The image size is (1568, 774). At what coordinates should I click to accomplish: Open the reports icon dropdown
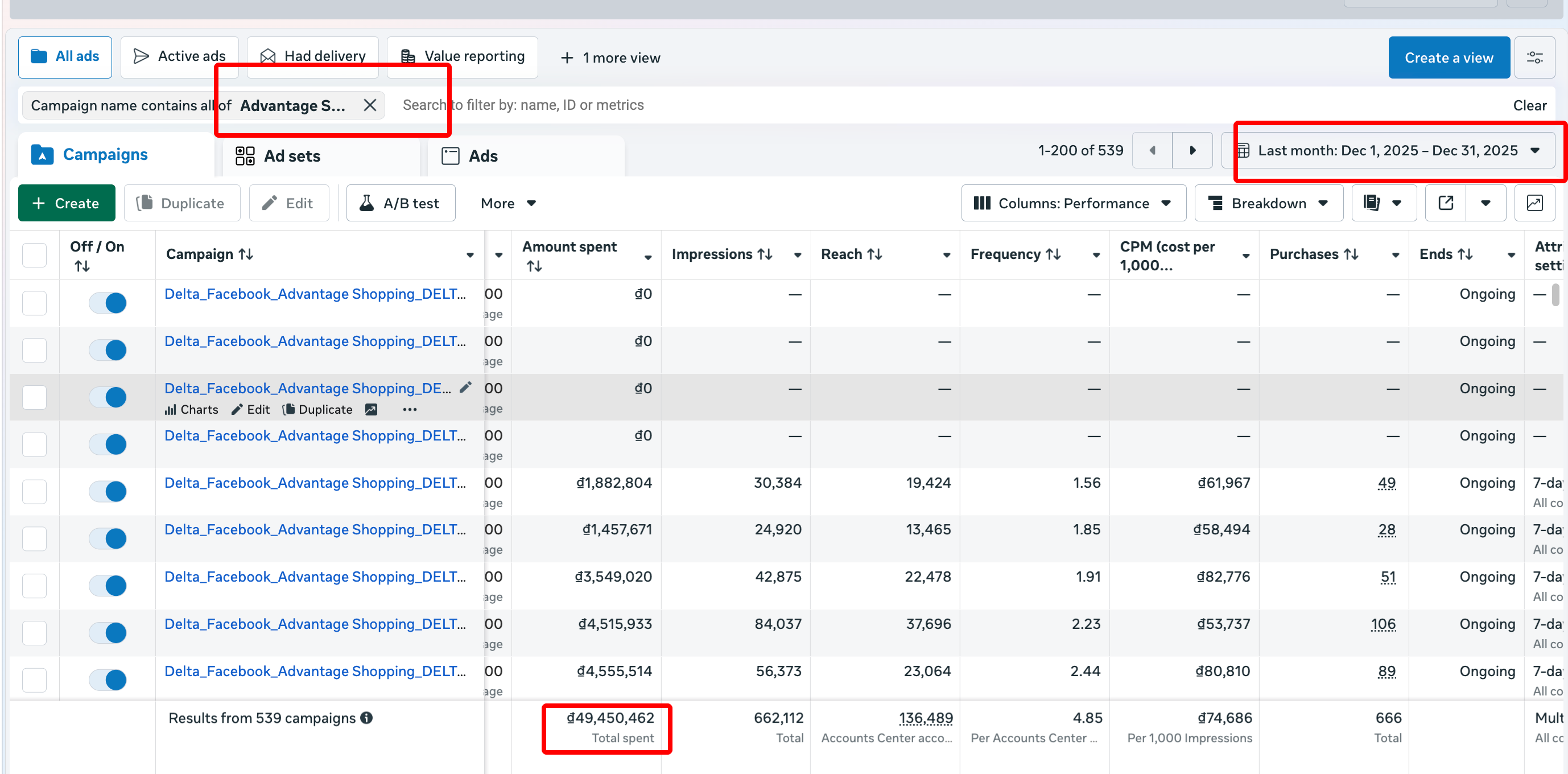coord(1384,203)
